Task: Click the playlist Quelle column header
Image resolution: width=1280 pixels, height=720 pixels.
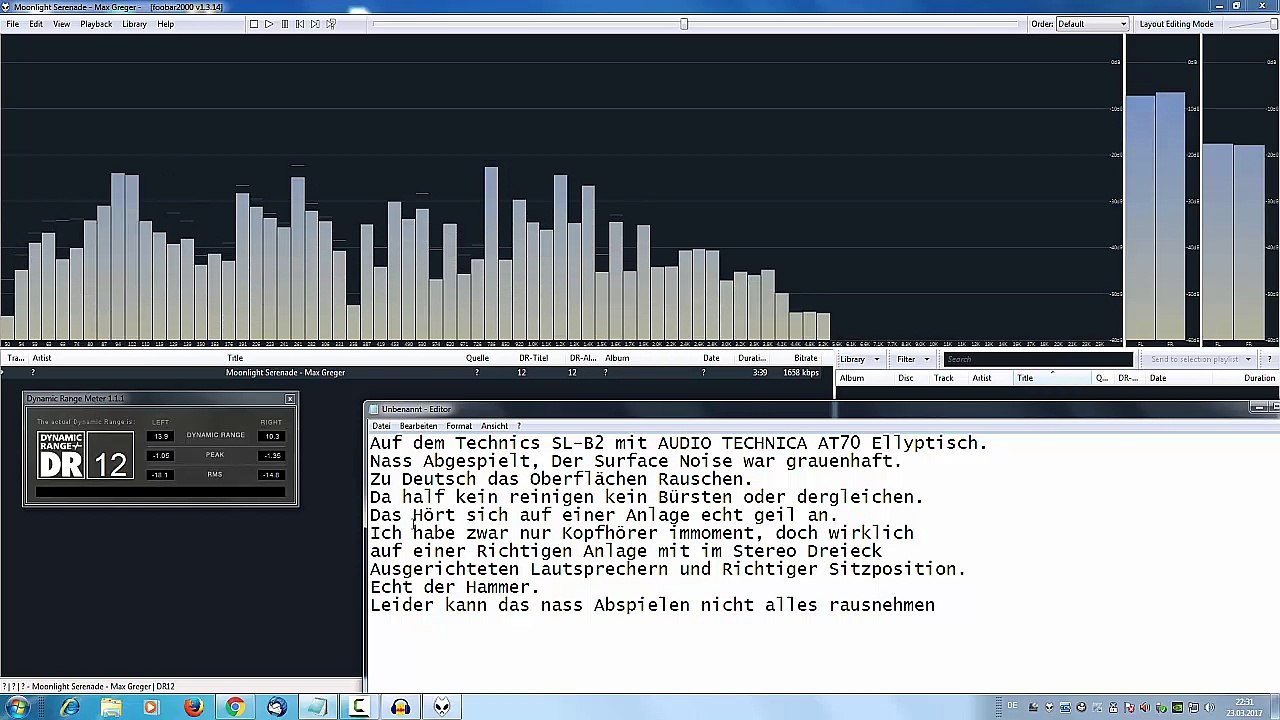Action: [x=477, y=358]
